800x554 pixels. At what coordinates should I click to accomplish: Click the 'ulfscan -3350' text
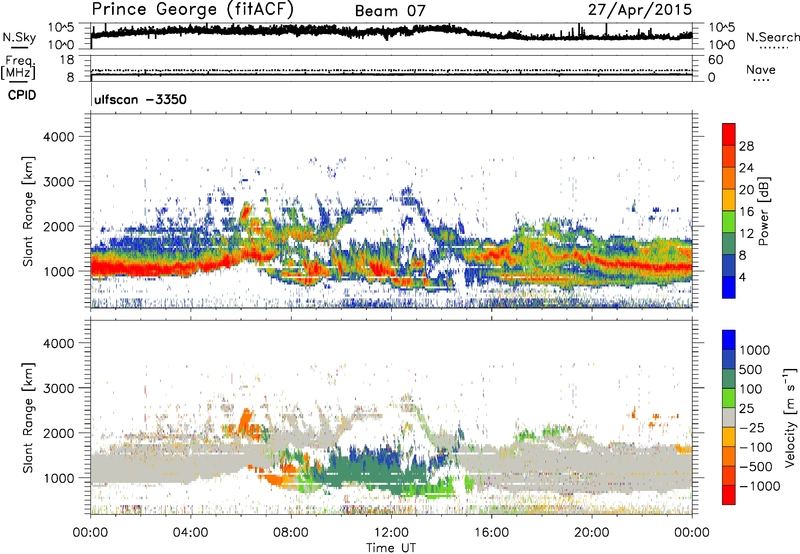tap(140, 99)
